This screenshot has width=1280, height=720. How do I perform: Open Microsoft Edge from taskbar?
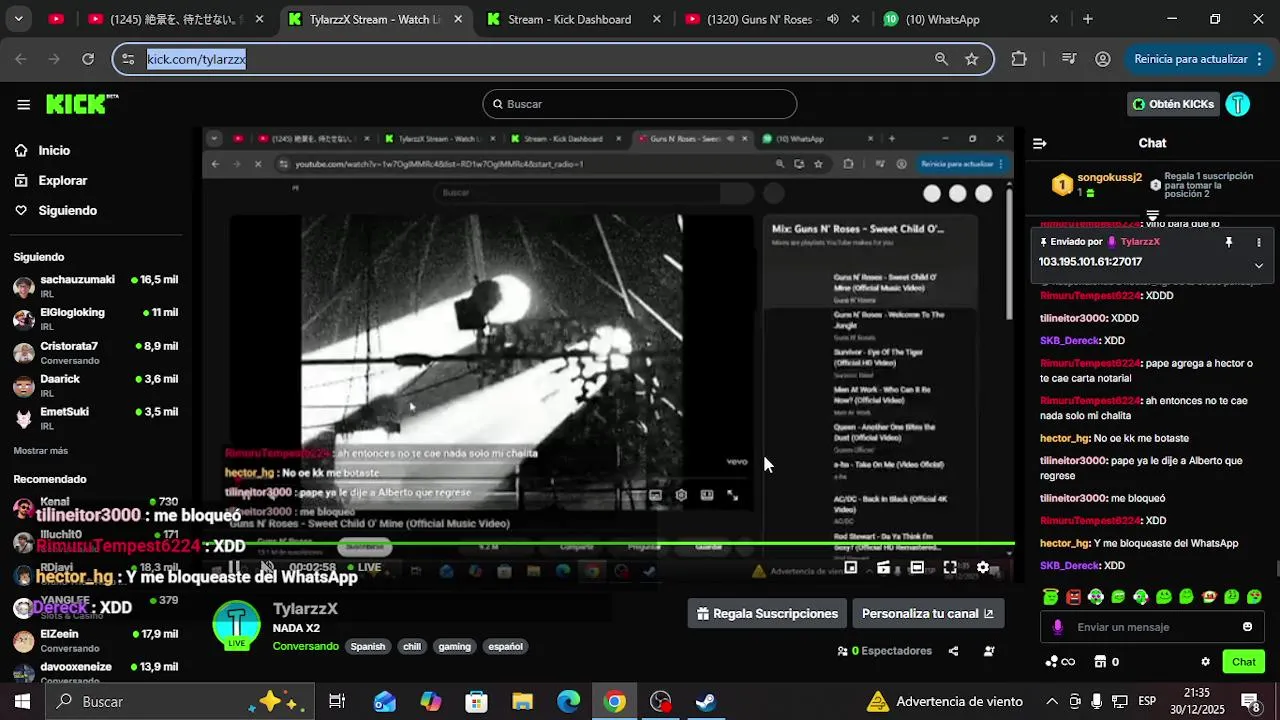(568, 702)
